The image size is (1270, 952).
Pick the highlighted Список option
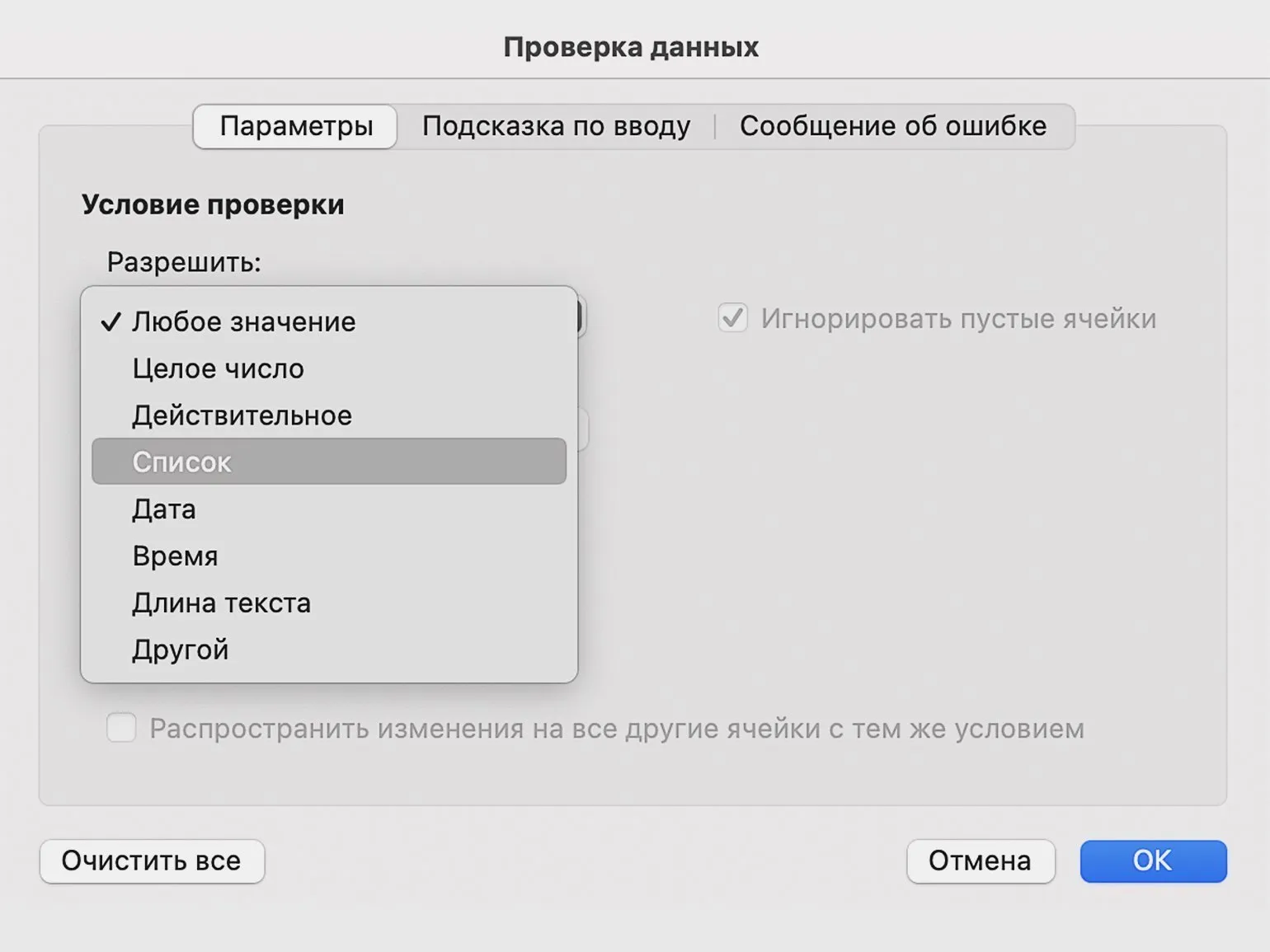328,462
